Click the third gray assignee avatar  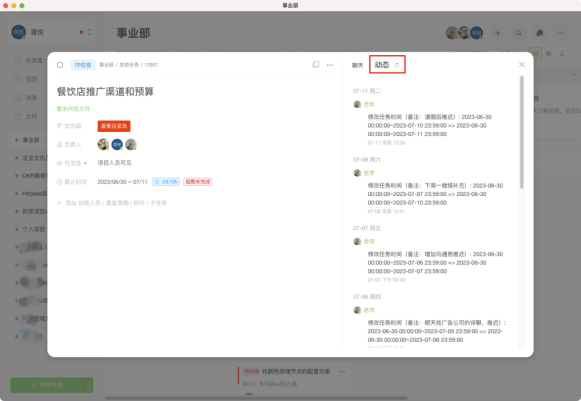coord(131,144)
